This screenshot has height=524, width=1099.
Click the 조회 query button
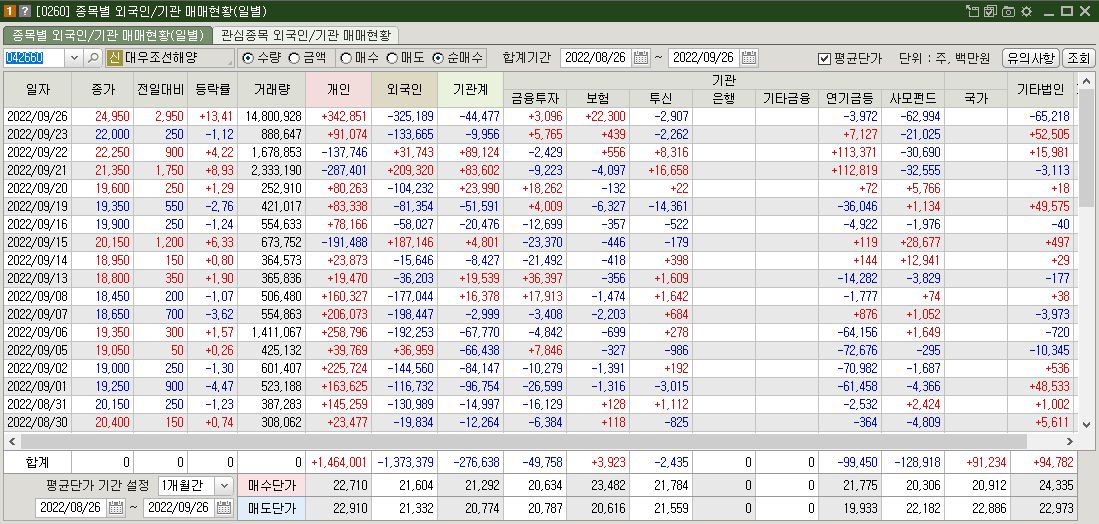pyautogui.click(x=1078, y=58)
